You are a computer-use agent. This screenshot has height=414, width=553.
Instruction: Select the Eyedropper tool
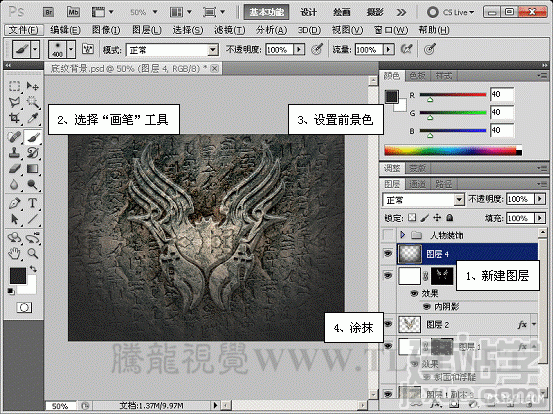(32, 118)
